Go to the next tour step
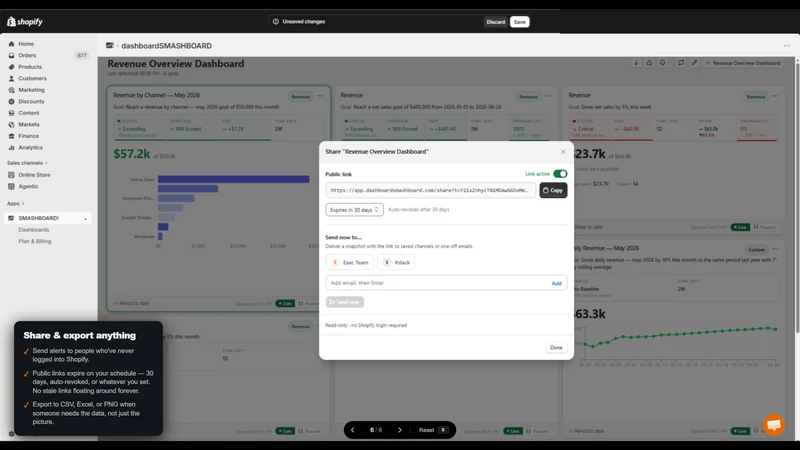 click(x=399, y=430)
